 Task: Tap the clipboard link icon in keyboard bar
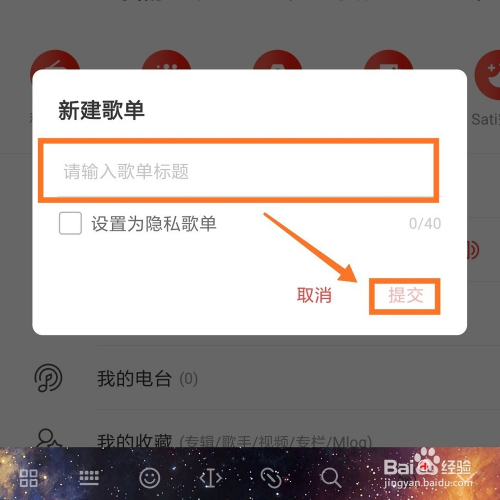point(271,478)
